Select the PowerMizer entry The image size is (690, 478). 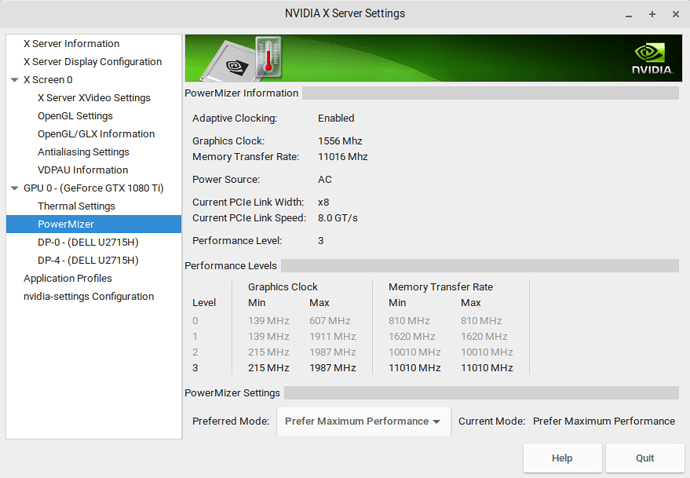click(94, 224)
